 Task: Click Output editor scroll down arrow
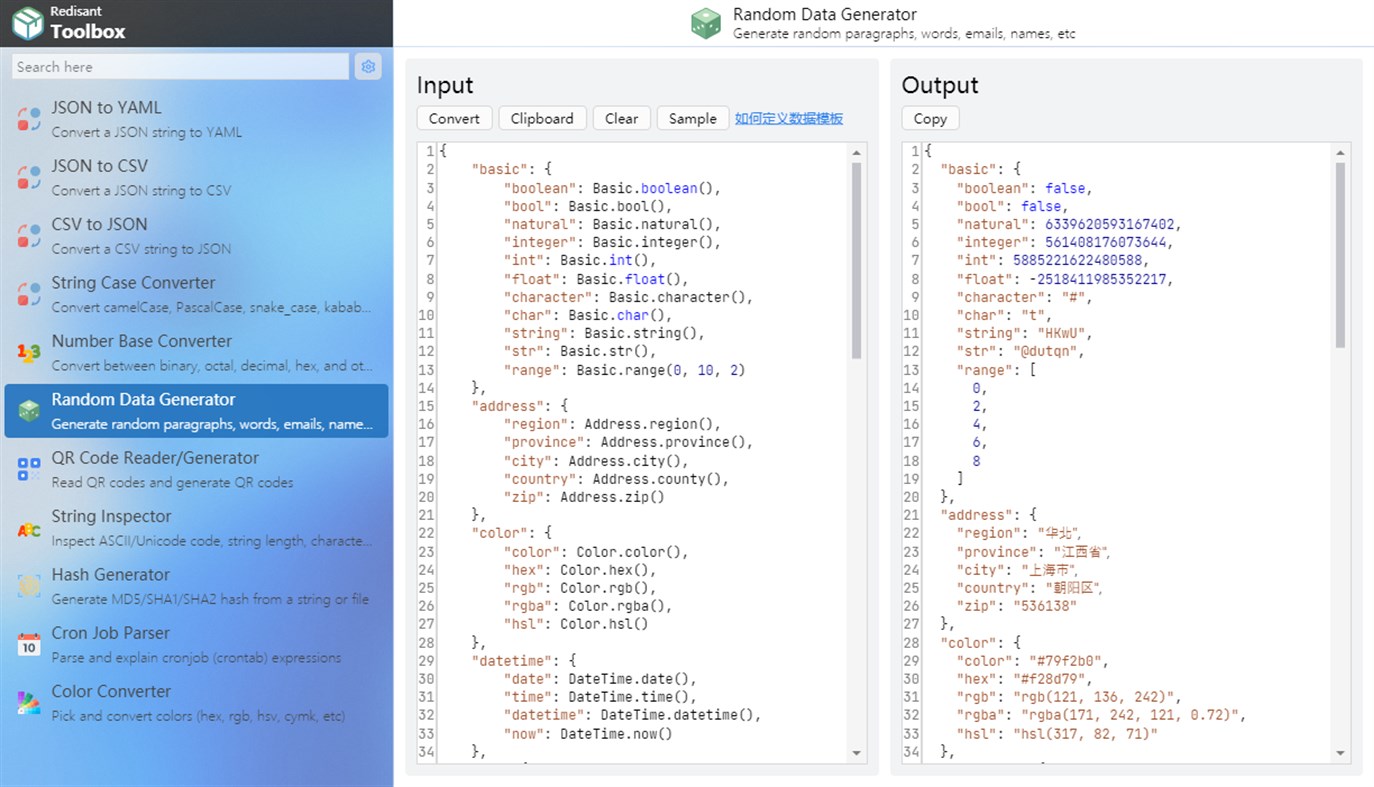1340,753
